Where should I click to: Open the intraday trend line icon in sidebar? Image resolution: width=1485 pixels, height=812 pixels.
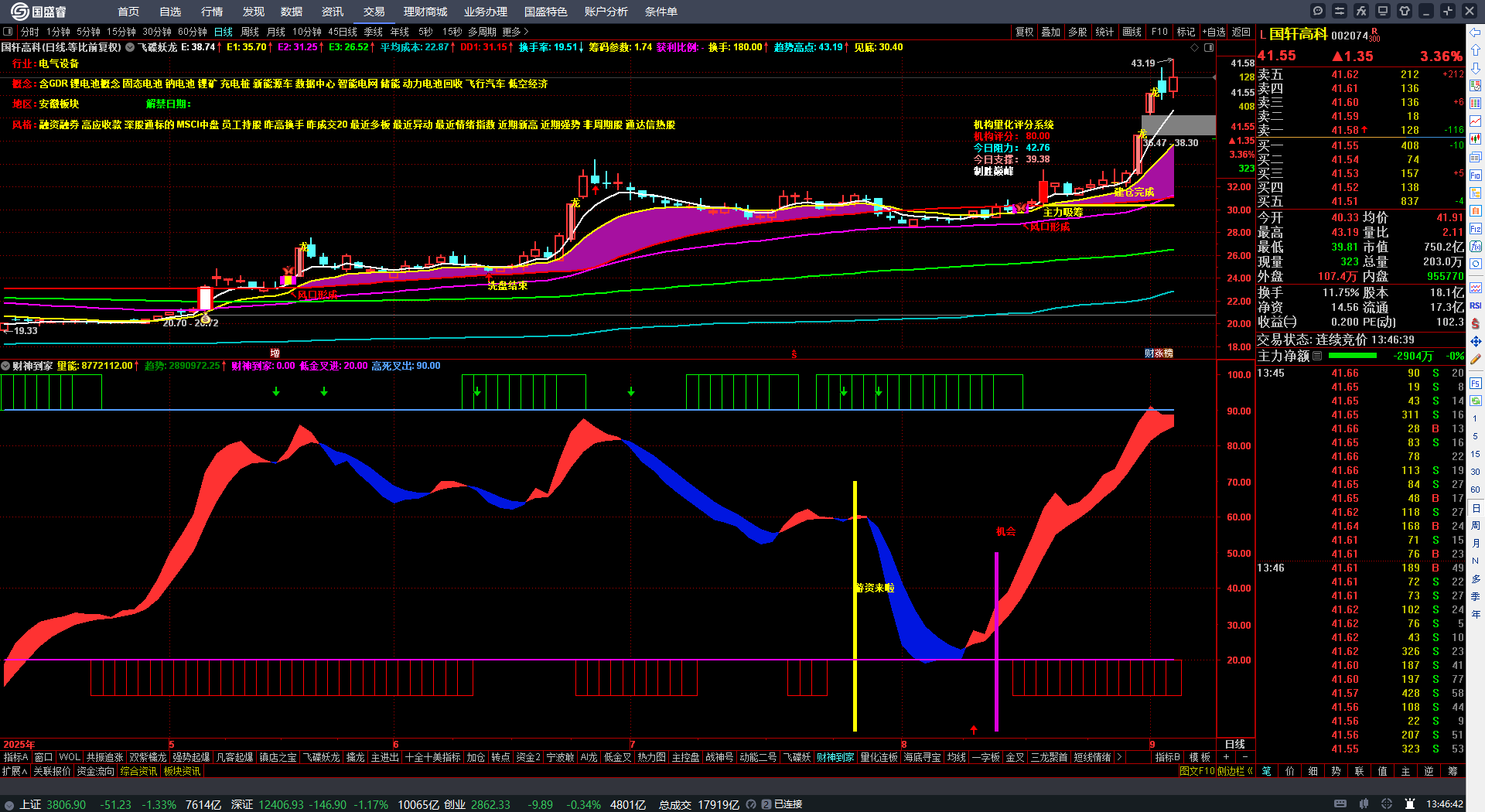tap(1476, 121)
